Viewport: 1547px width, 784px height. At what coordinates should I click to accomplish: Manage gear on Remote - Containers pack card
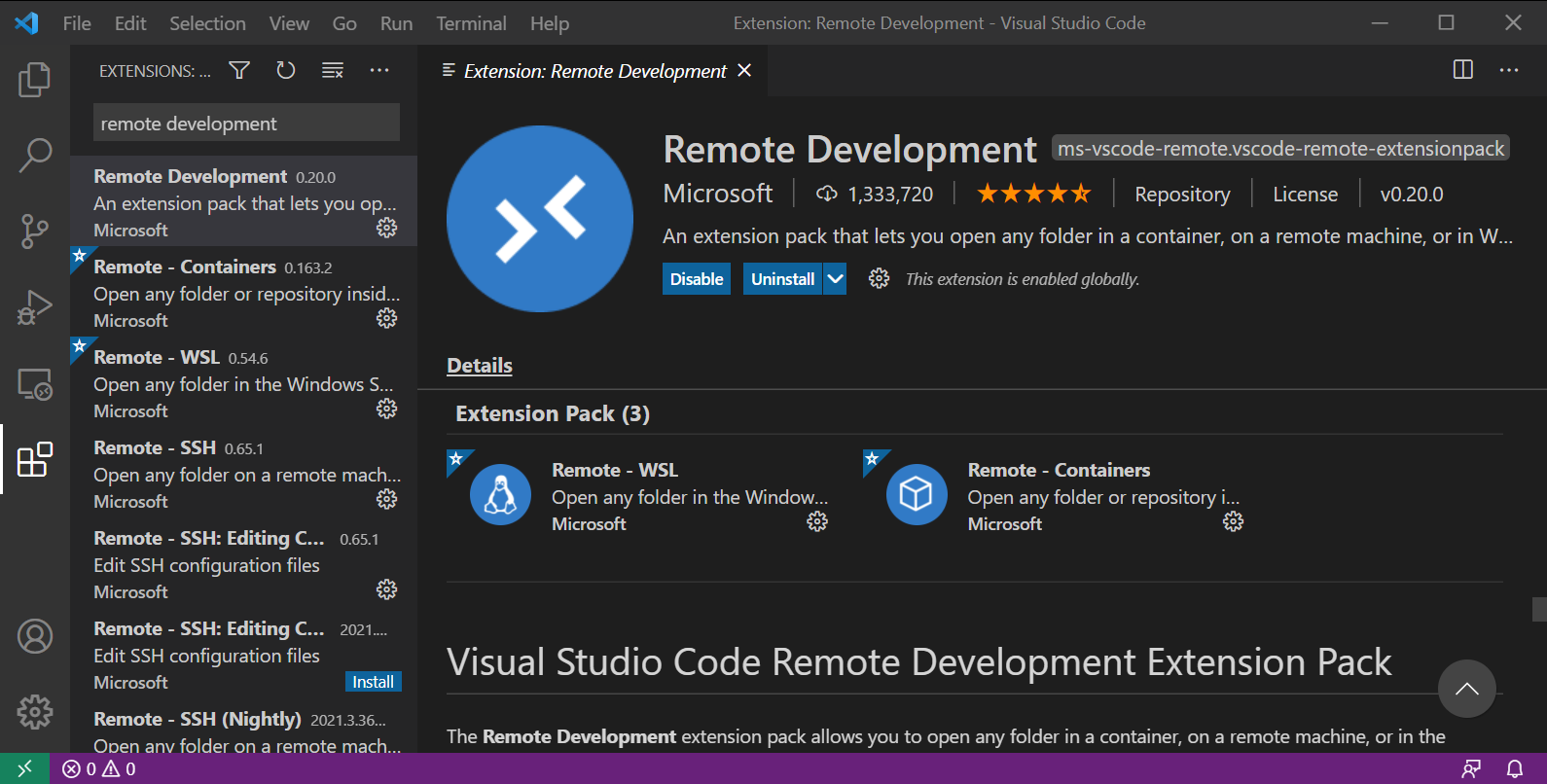point(1233,522)
